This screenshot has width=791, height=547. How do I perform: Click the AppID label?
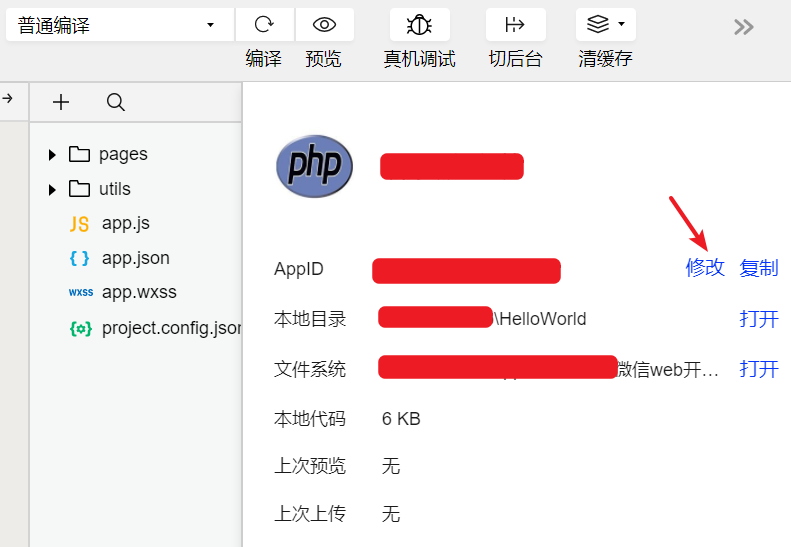pos(299,269)
